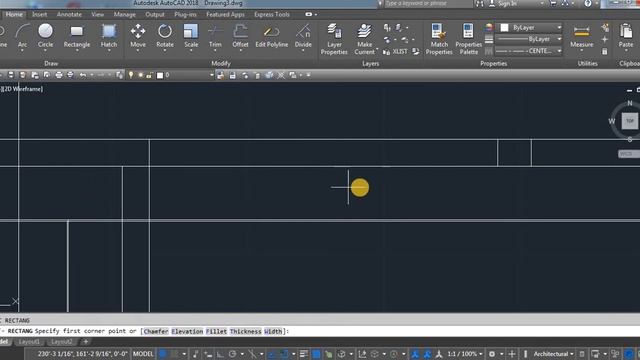The image size is (640, 360).
Task: Select the Edit Polyline tool
Action: [x=271, y=37]
